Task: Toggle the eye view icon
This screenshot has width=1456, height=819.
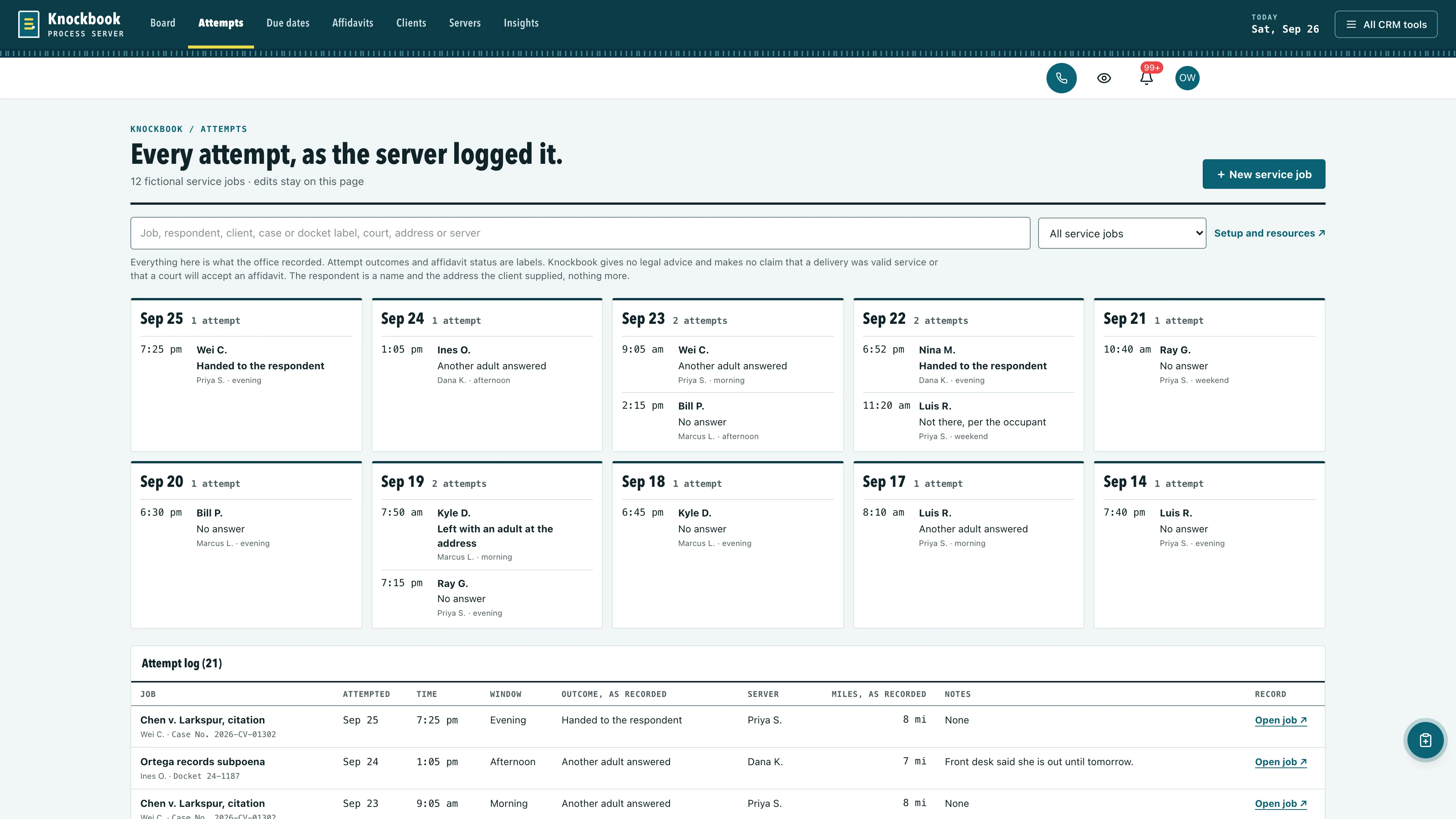Action: click(1103, 78)
